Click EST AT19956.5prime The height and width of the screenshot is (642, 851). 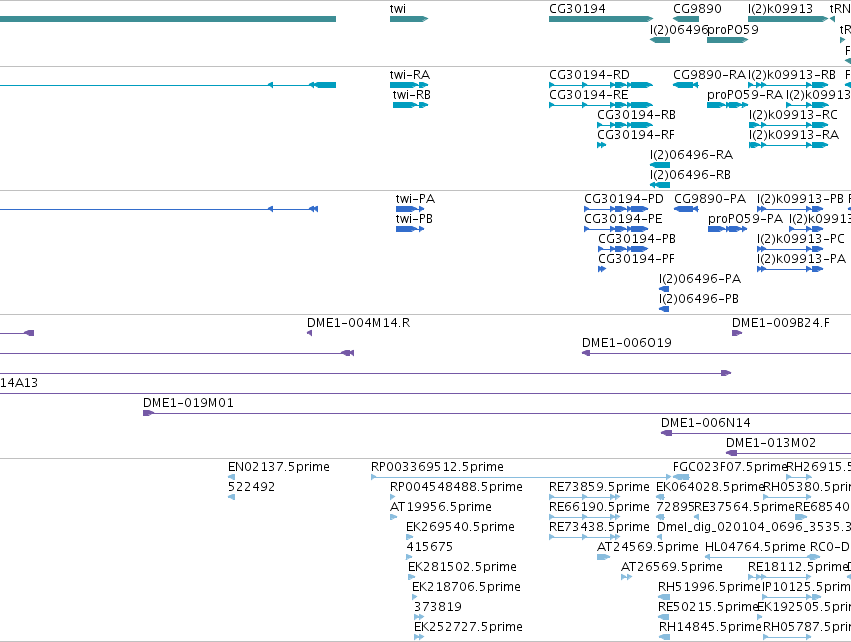tap(393, 517)
